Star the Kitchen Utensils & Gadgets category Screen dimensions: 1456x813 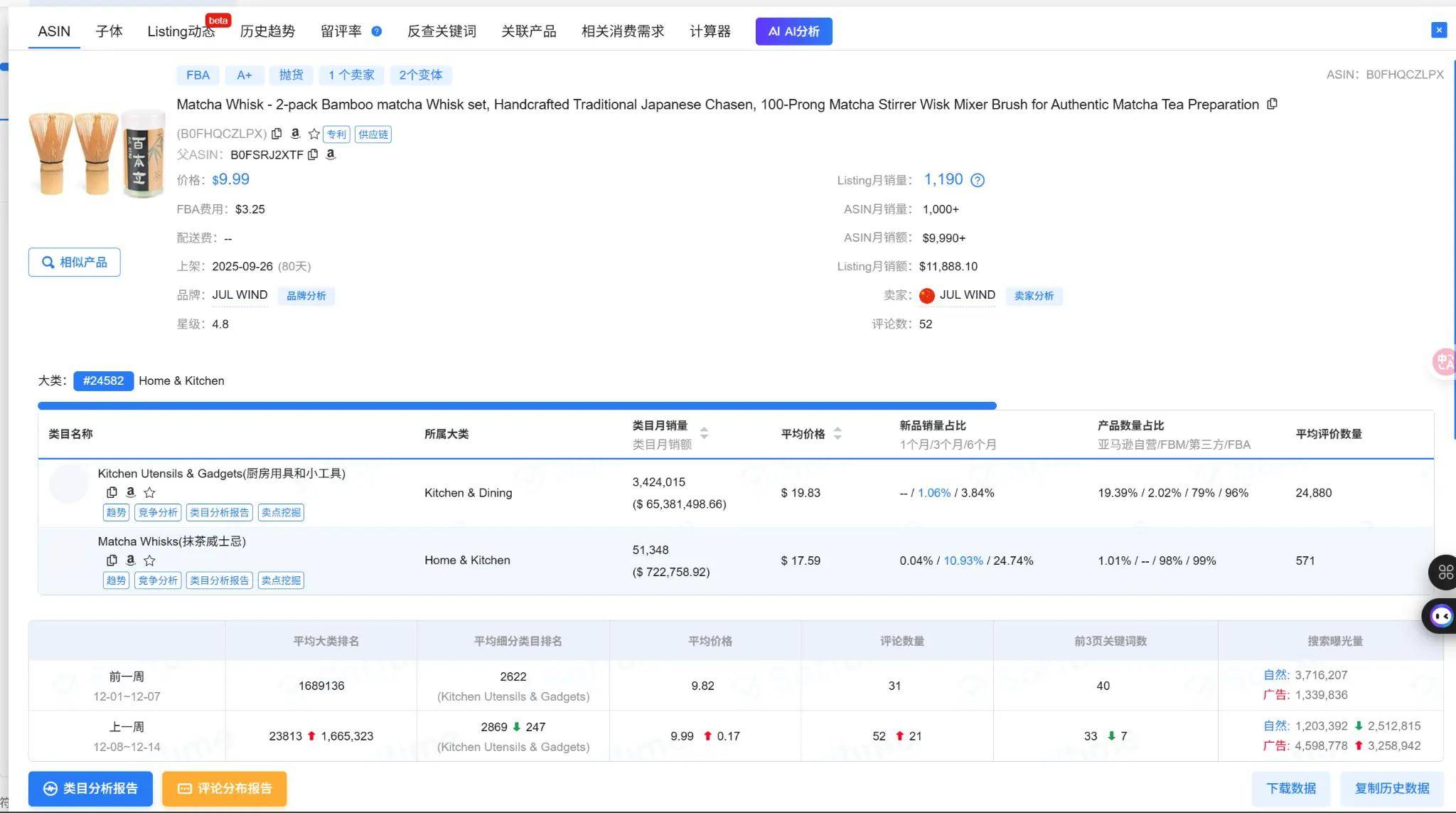tap(149, 492)
